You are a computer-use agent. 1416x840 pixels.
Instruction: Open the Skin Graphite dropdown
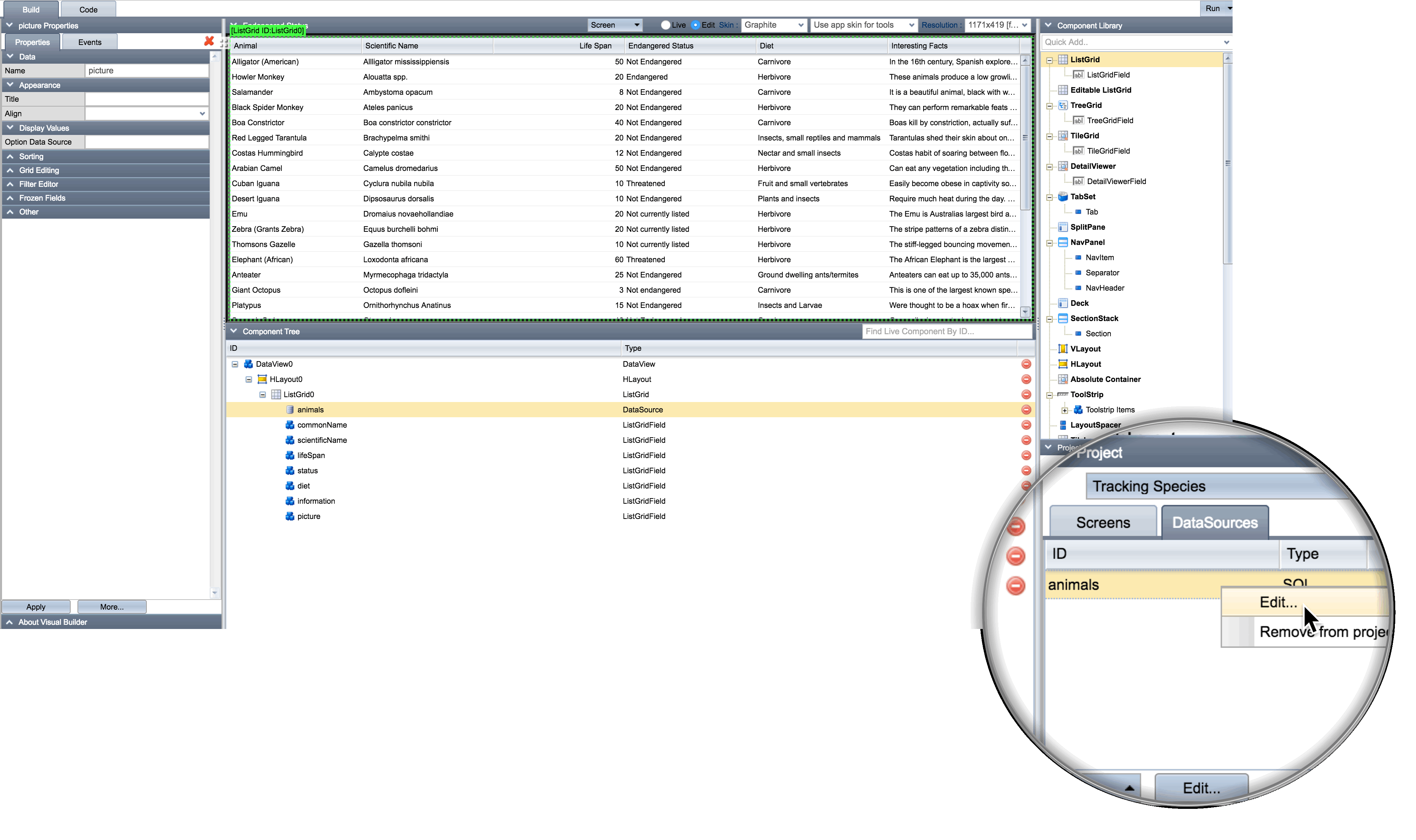(773, 25)
